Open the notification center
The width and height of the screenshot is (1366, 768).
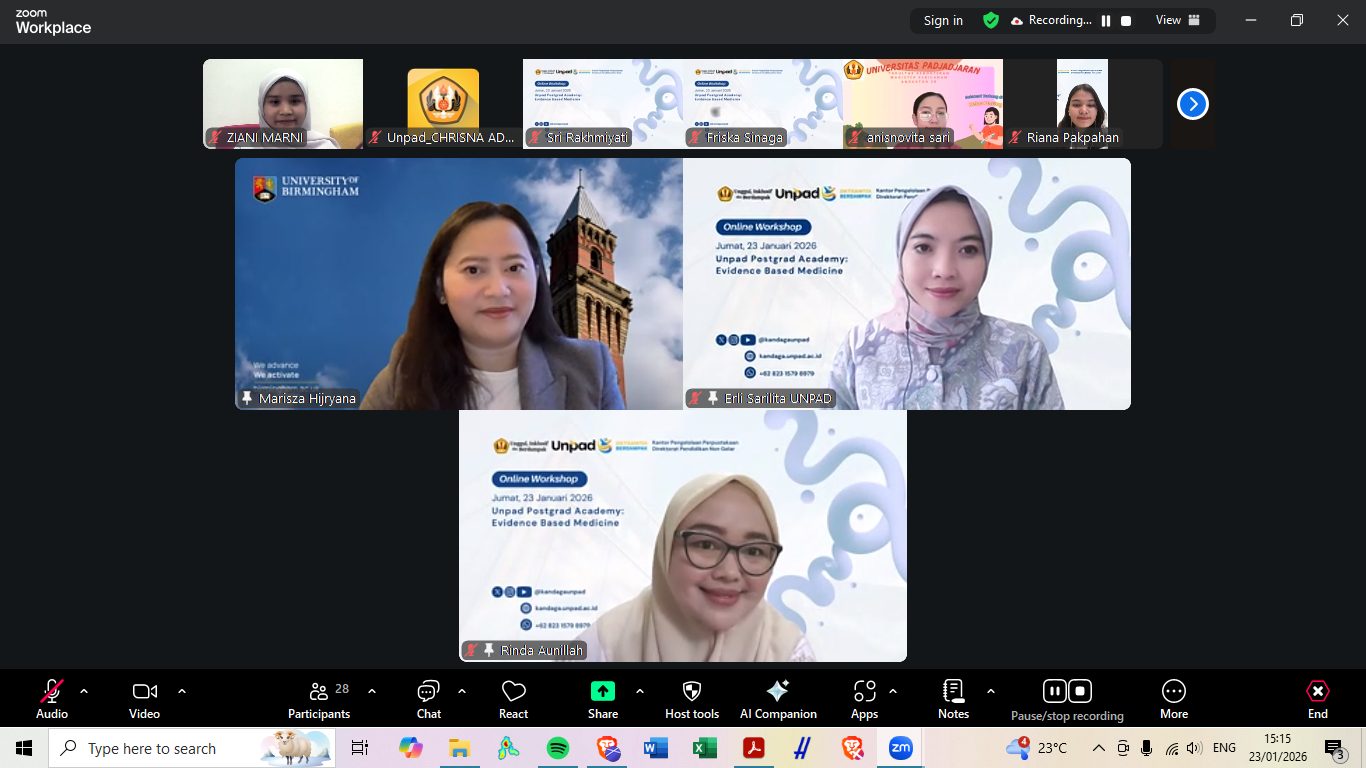pos(1335,748)
